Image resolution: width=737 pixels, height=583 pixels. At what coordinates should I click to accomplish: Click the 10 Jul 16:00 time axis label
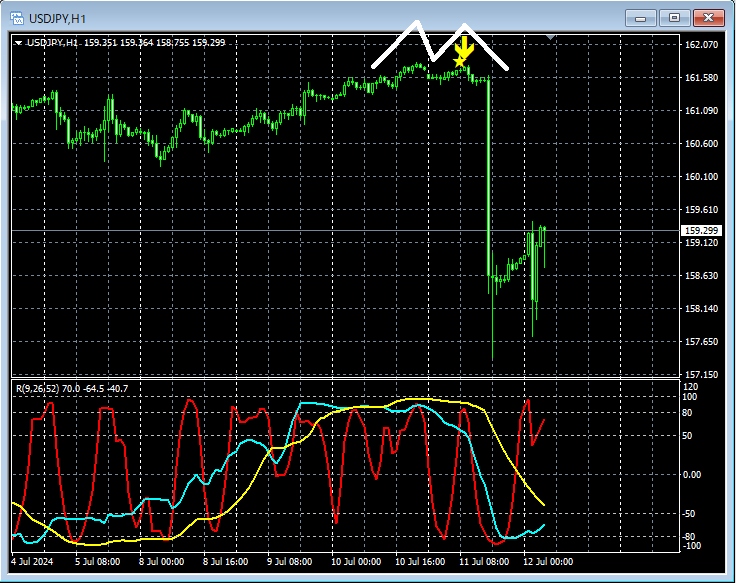[420, 561]
